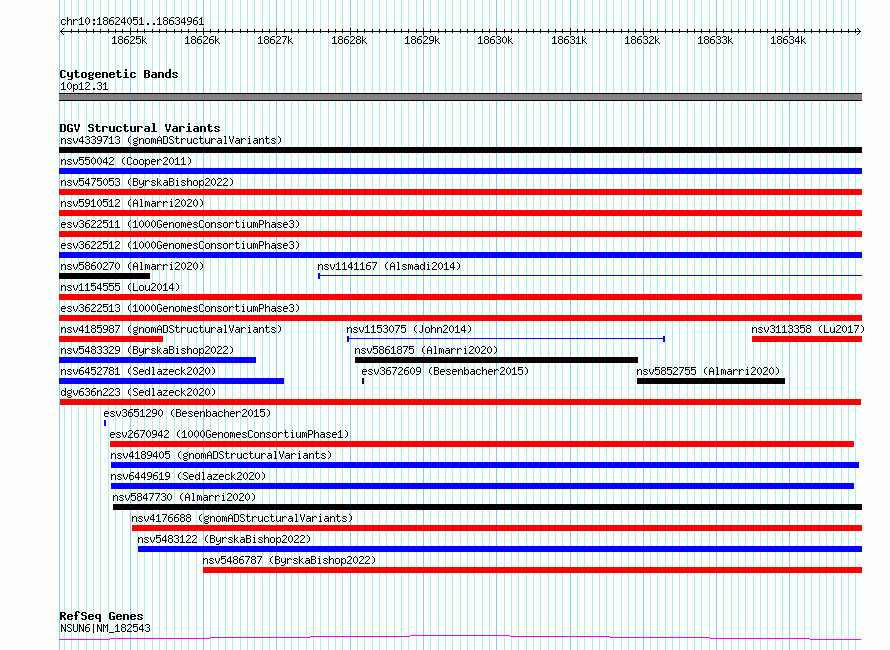Click the 18631k ruler tick label
The height and width of the screenshot is (650, 890).
(x=569, y=40)
